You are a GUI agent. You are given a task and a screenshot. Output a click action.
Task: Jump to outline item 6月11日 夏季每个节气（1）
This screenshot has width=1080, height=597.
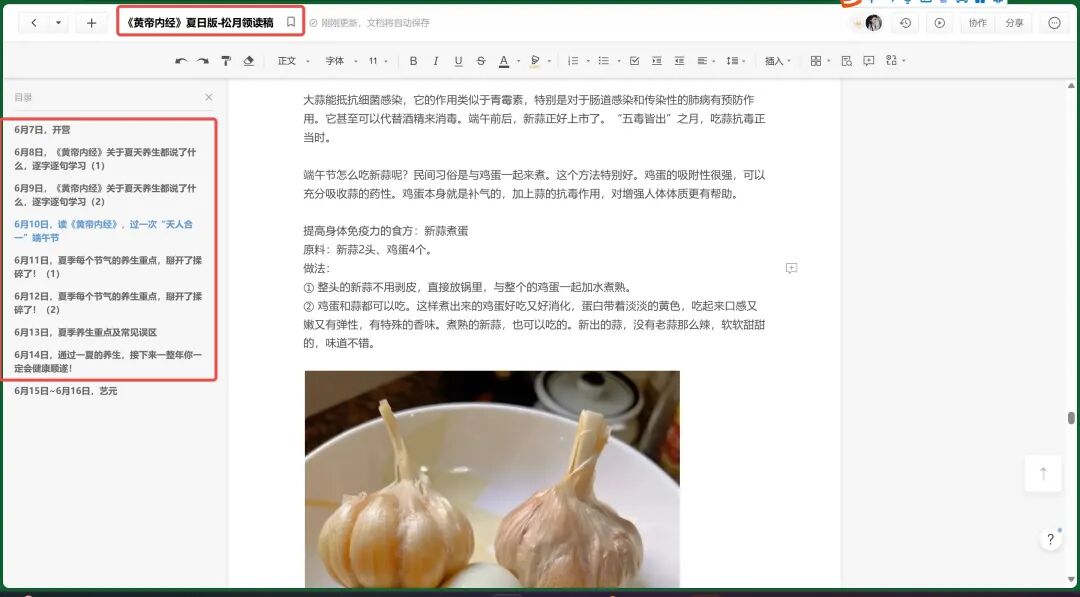click(107, 266)
